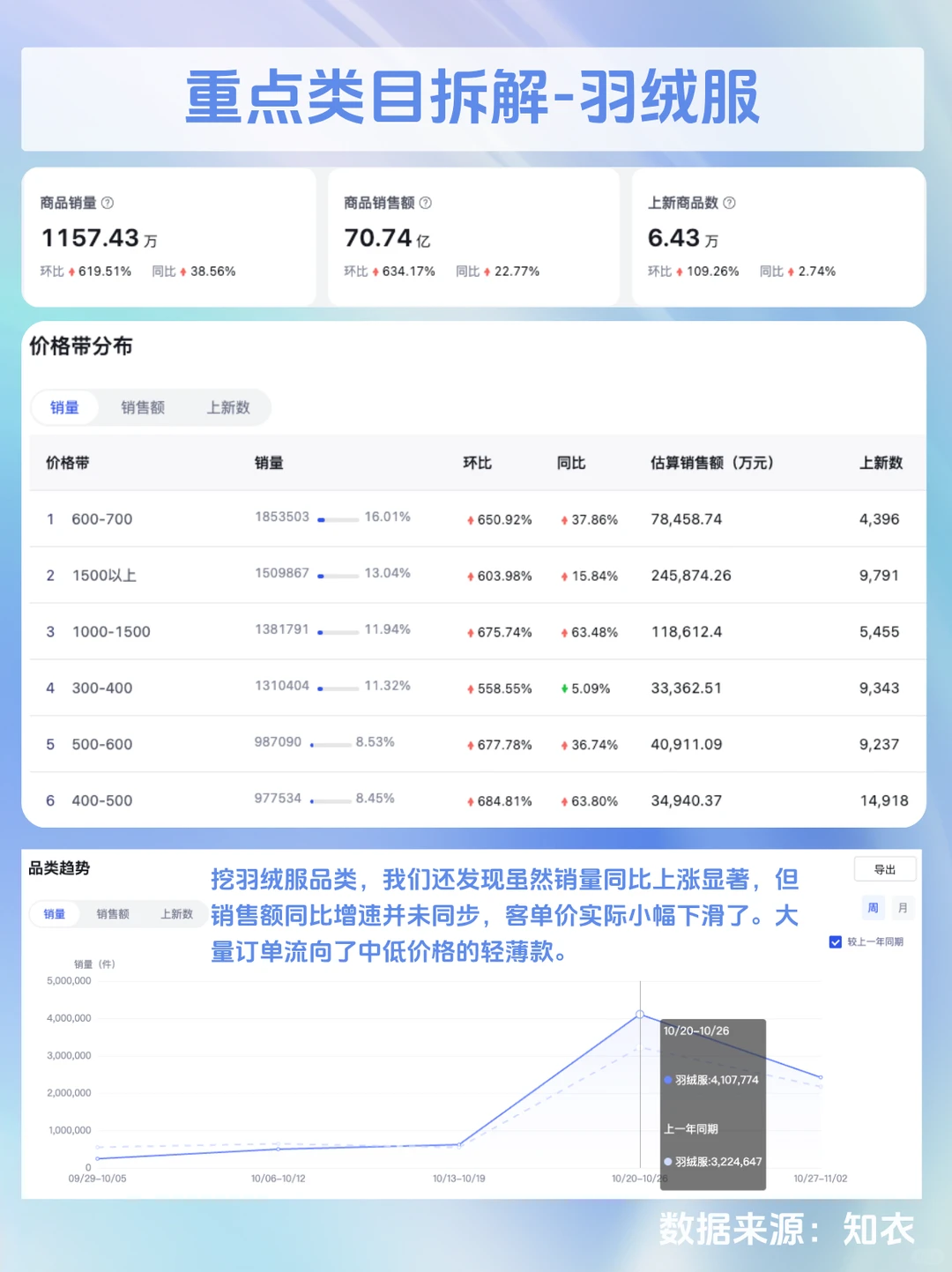Switch 价格带分布 to the 销售额 tab
The height and width of the screenshot is (1272, 952).
(143, 407)
